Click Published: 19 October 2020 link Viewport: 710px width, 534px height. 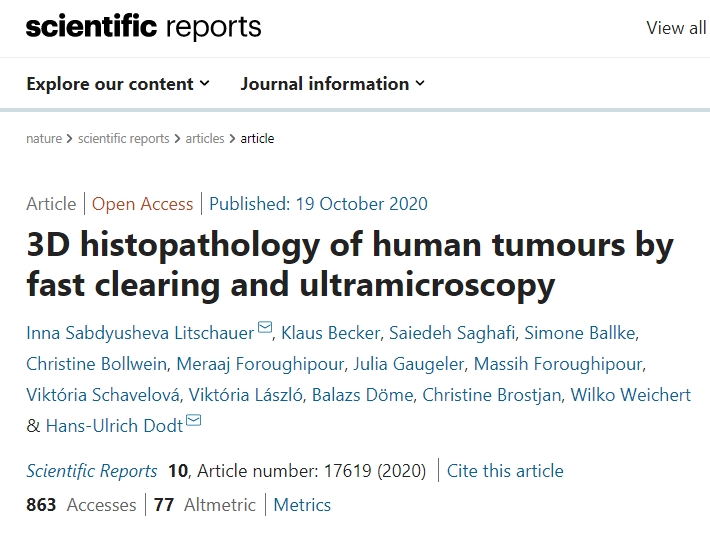pos(318,204)
